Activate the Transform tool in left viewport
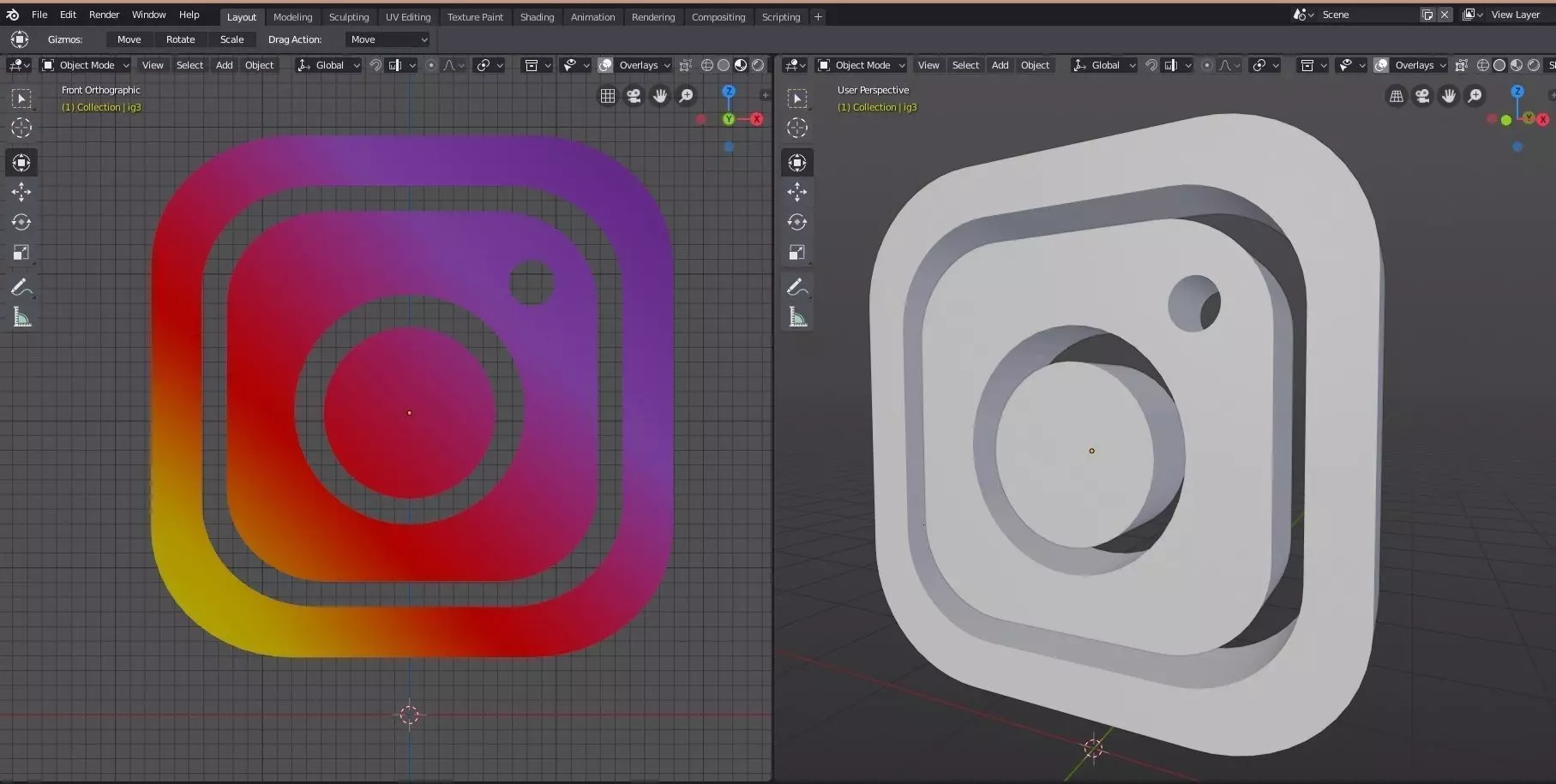This screenshot has width=1556, height=784. (x=21, y=163)
